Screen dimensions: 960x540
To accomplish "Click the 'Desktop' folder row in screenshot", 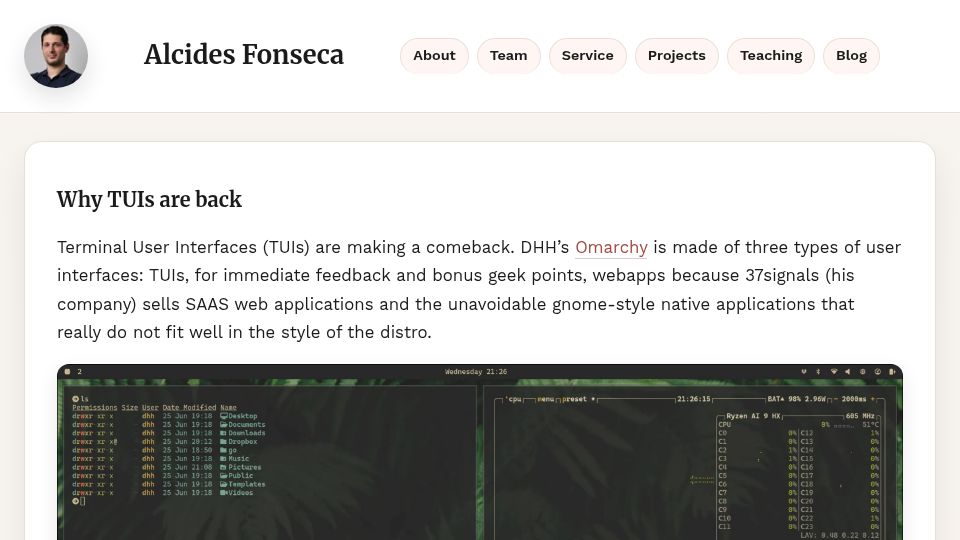I will [164, 416].
